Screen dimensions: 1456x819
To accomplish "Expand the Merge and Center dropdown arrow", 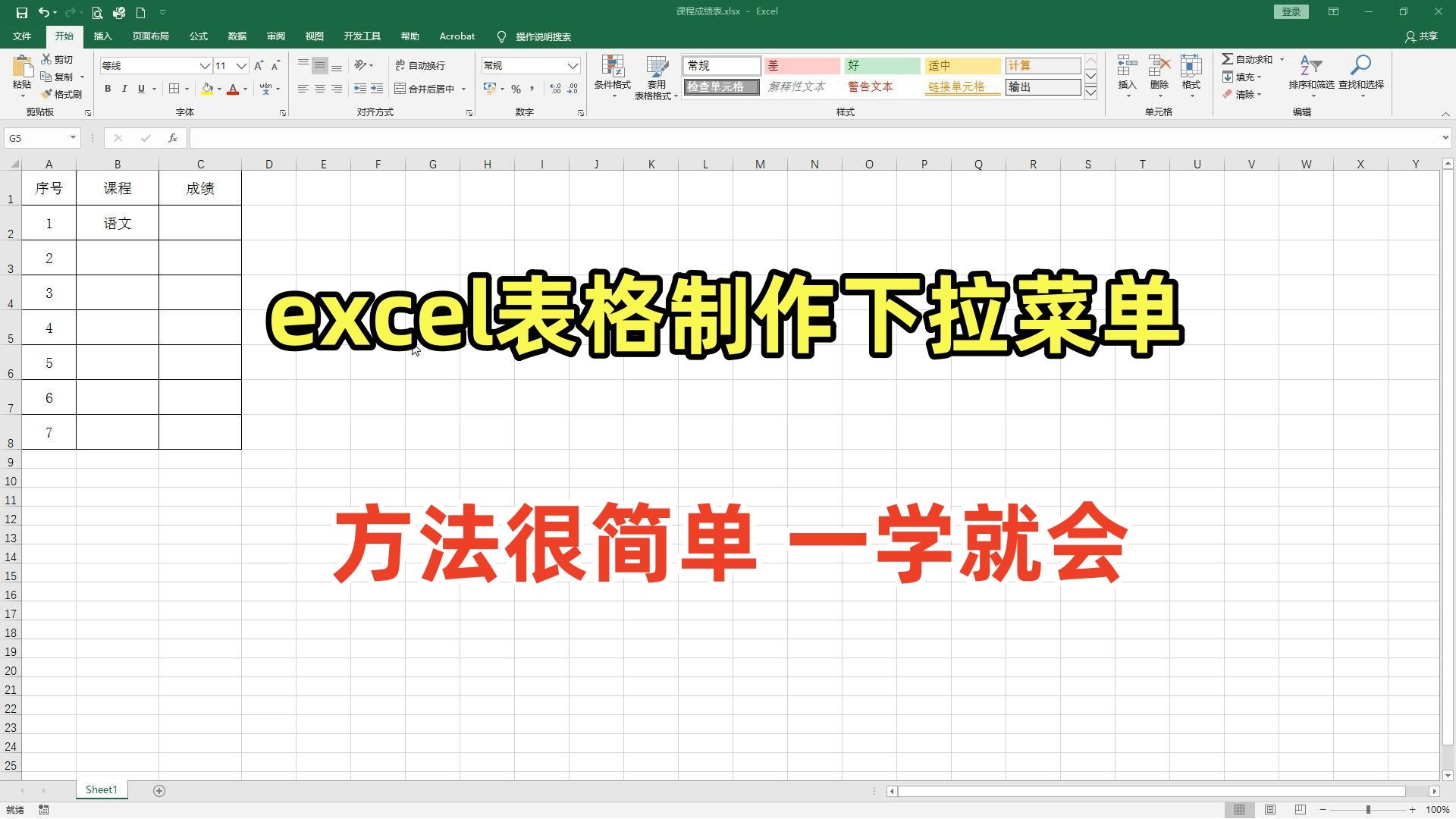I will coord(463,89).
